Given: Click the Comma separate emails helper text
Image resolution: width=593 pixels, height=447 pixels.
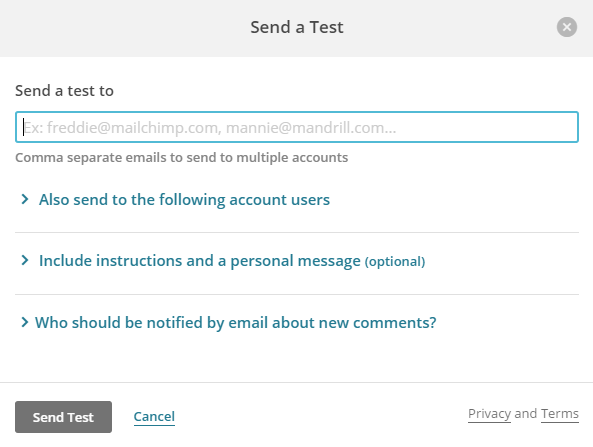Looking at the screenshot, I should [182, 157].
